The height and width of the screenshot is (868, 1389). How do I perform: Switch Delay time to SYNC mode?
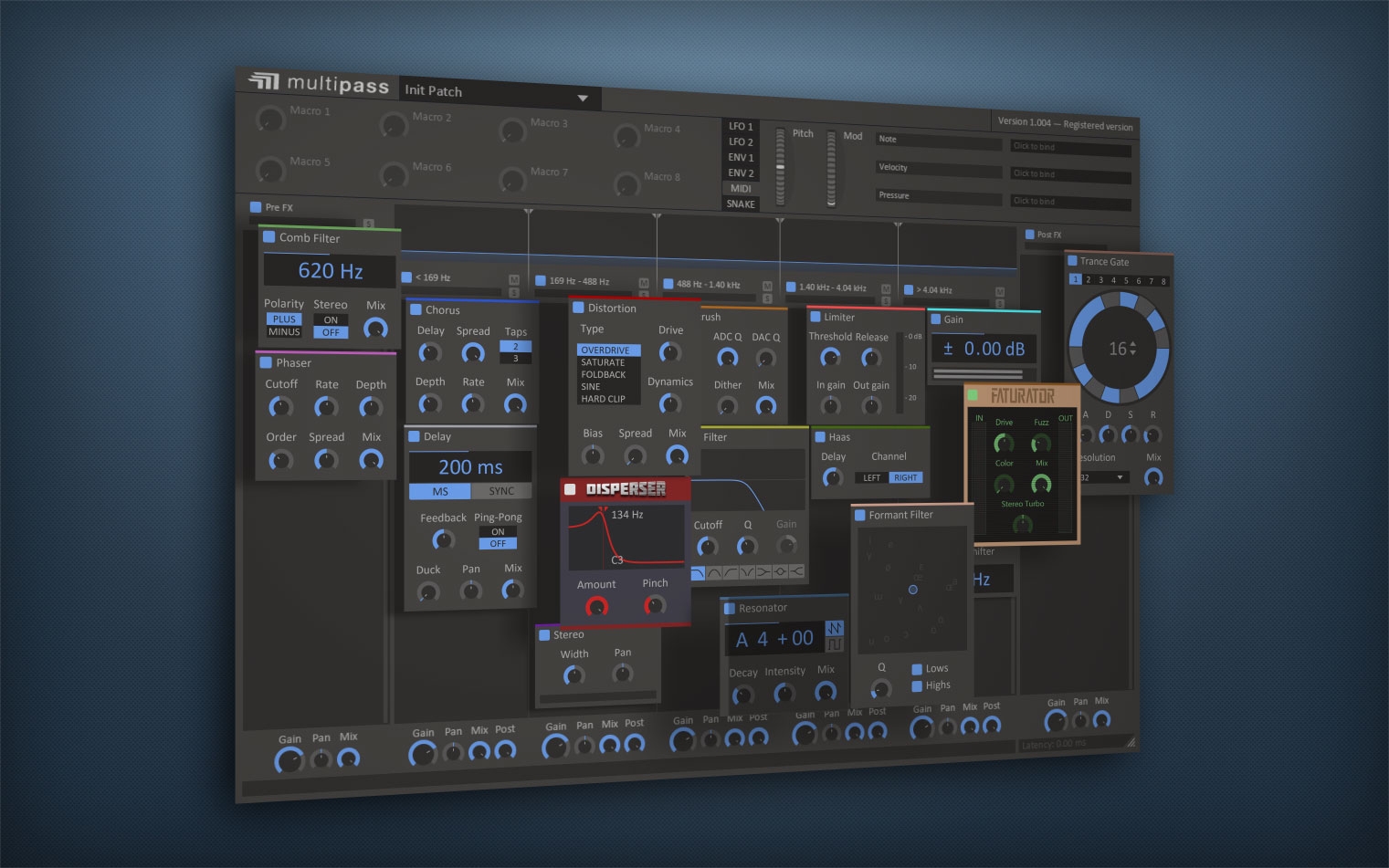pos(501,491)
